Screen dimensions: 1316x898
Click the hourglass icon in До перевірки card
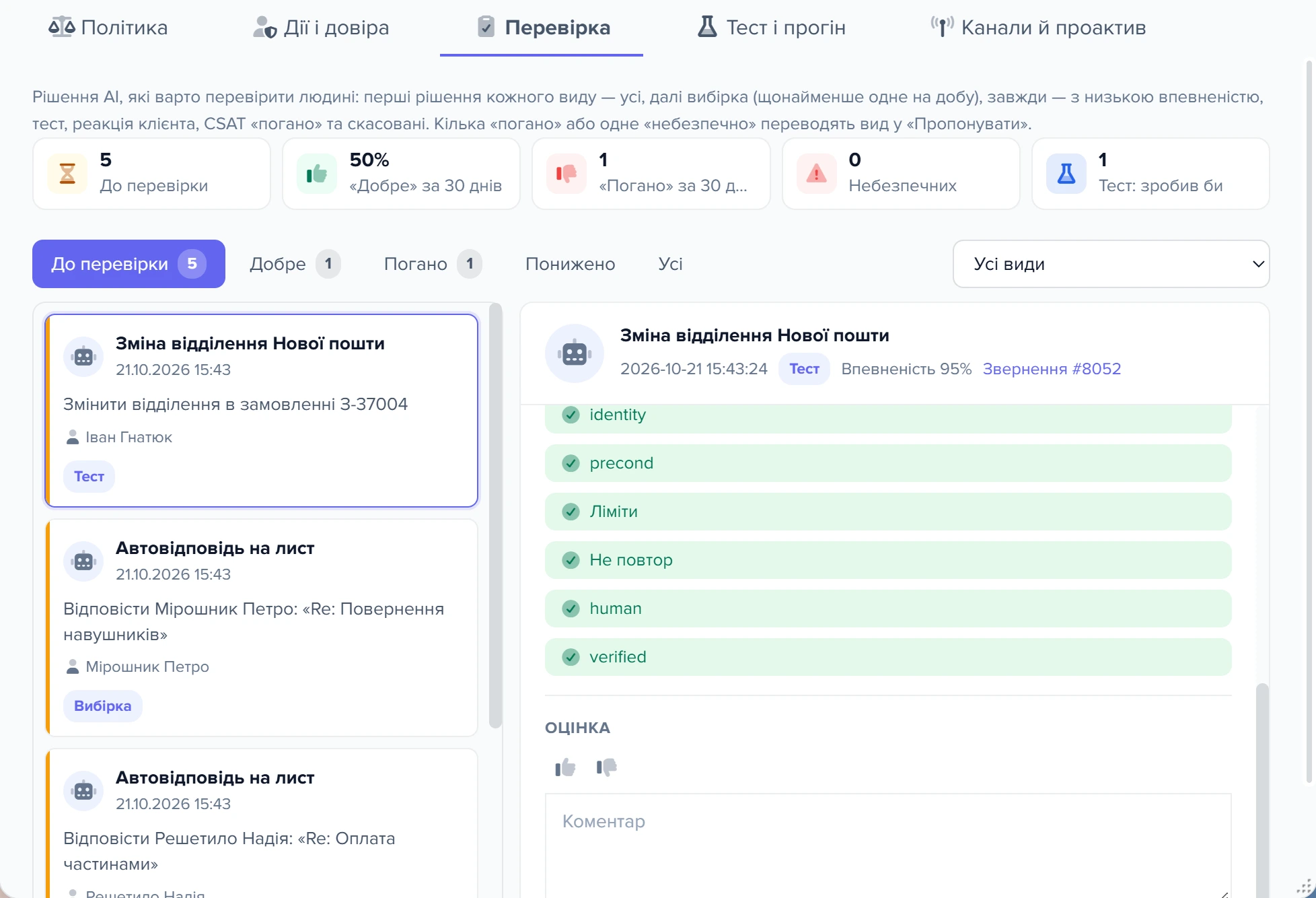[67, 174]
